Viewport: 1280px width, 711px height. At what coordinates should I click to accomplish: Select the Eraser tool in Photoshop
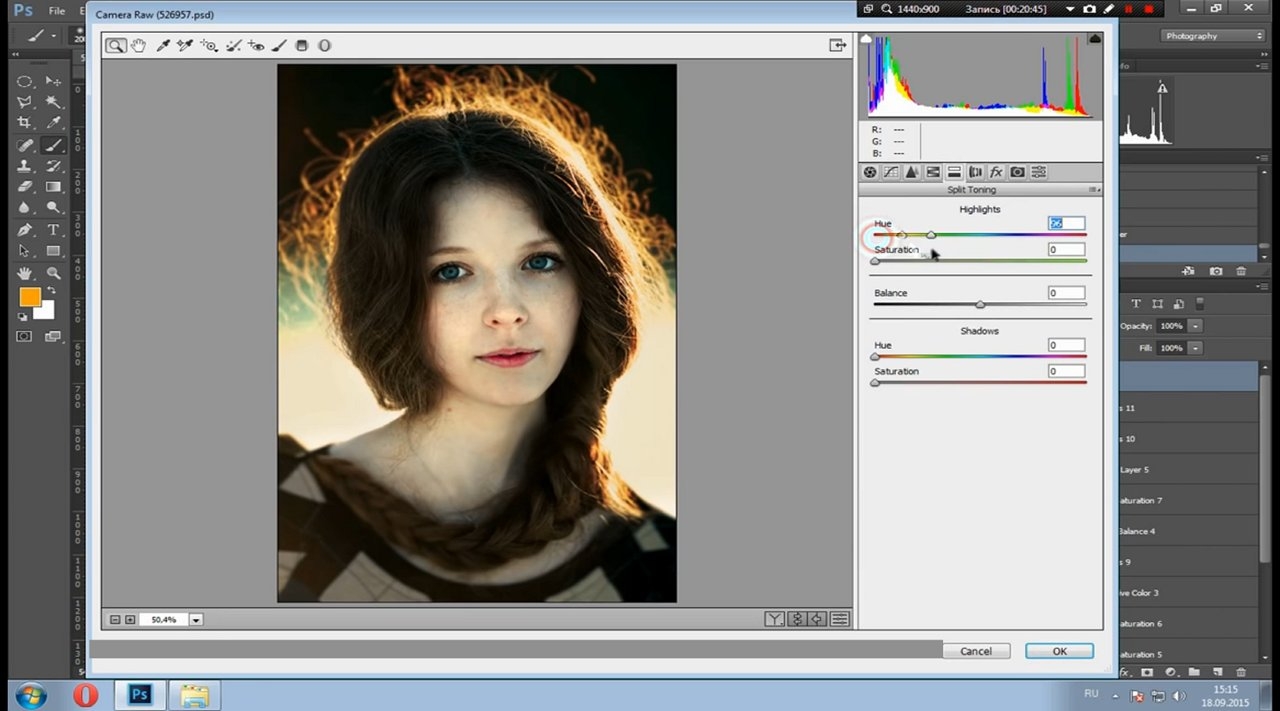[25, 187]
